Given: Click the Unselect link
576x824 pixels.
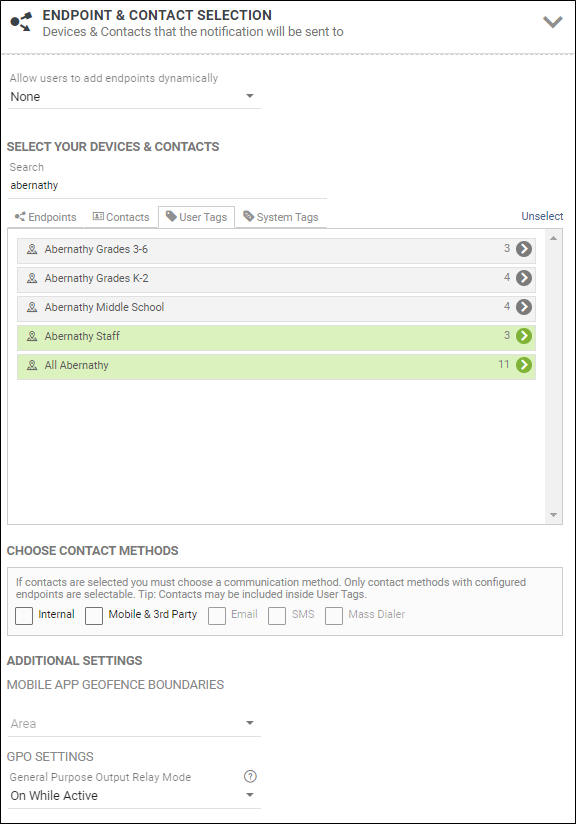Looking at the screenshot, I should point(542,216).
